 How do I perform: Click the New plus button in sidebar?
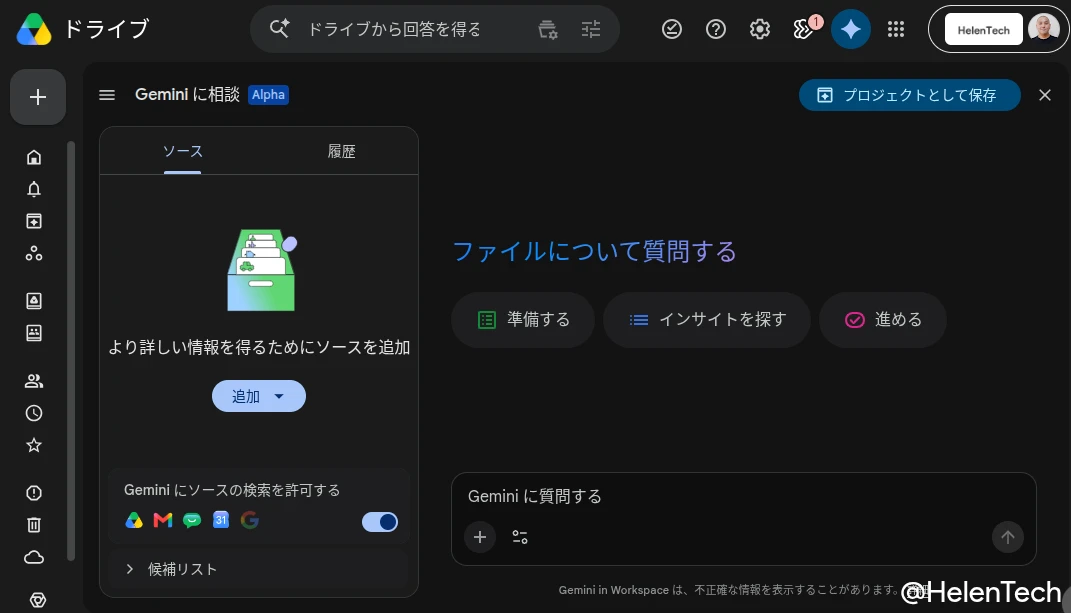(x=38, y=97)
